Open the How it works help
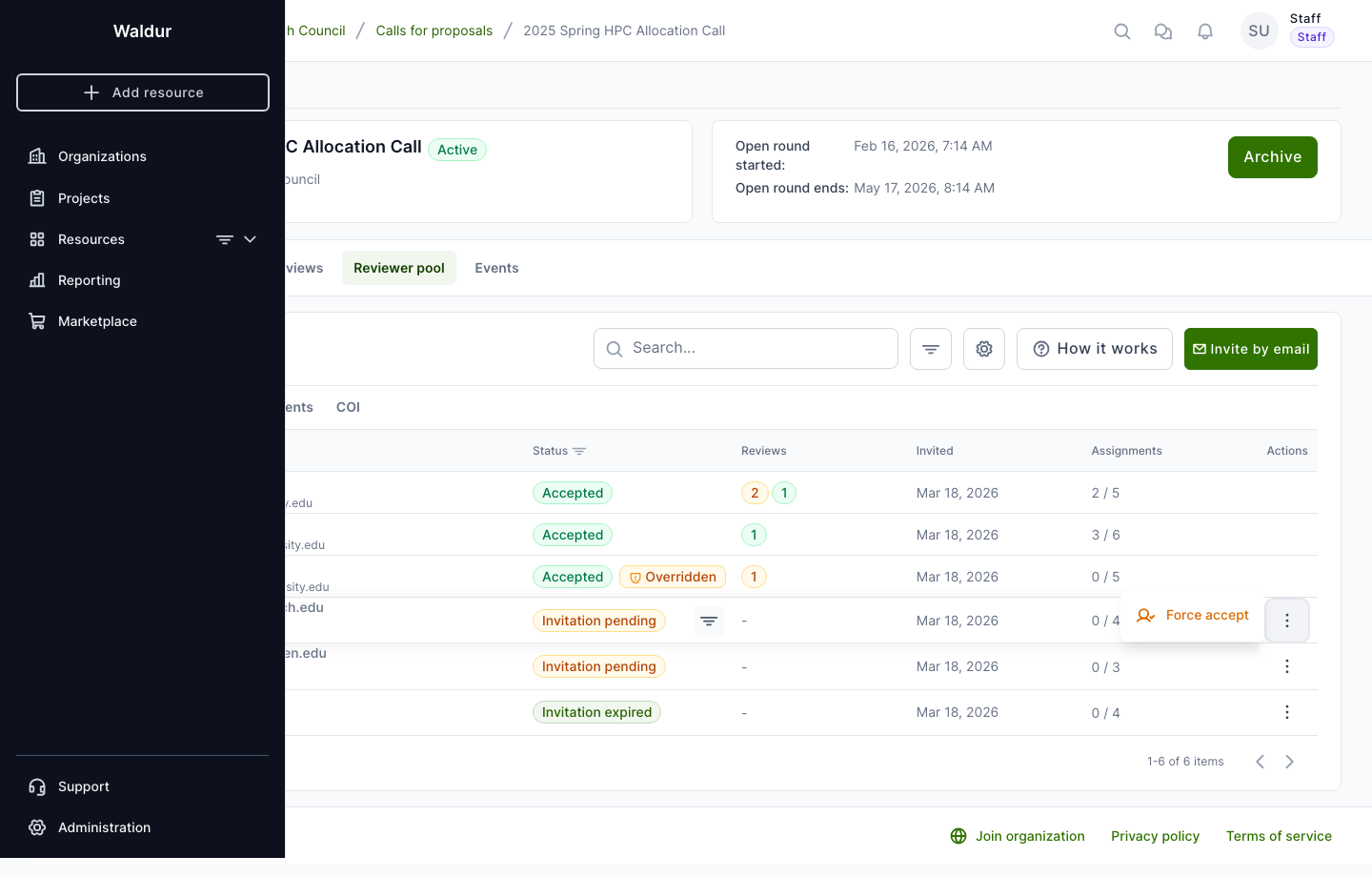This screenshot has width=1372, height=877. point(1094,349)
